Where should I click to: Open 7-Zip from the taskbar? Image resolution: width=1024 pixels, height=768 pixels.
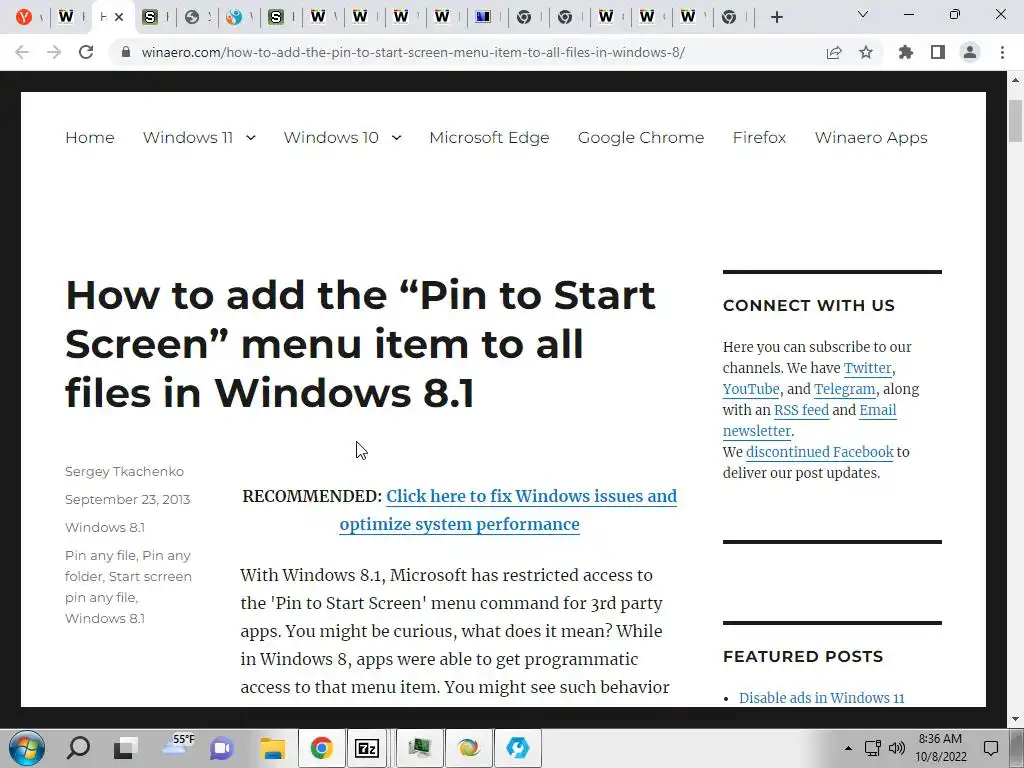(x=367, y=748)
